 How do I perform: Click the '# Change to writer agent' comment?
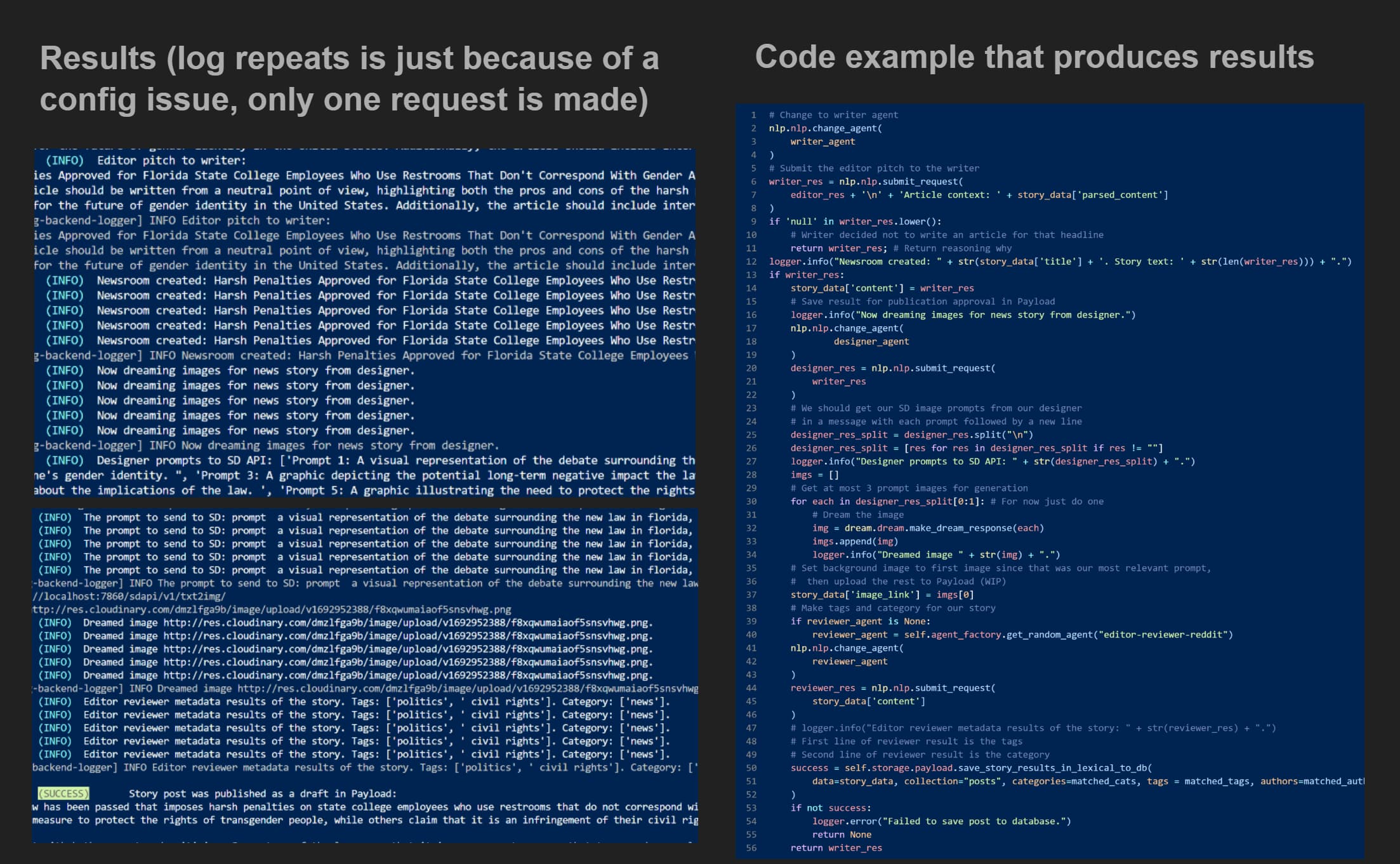pos(833,115)
